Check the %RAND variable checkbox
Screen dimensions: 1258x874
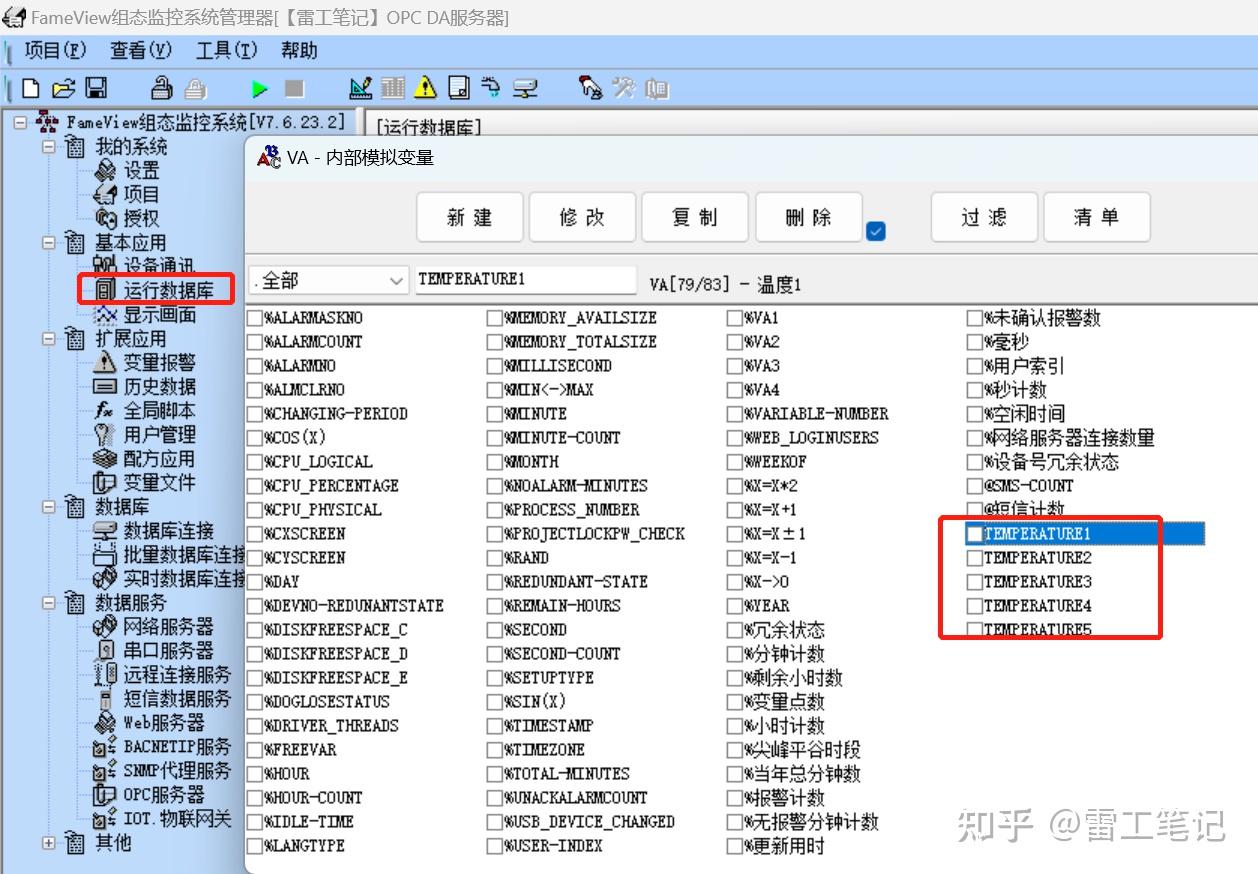pos(495,558)
